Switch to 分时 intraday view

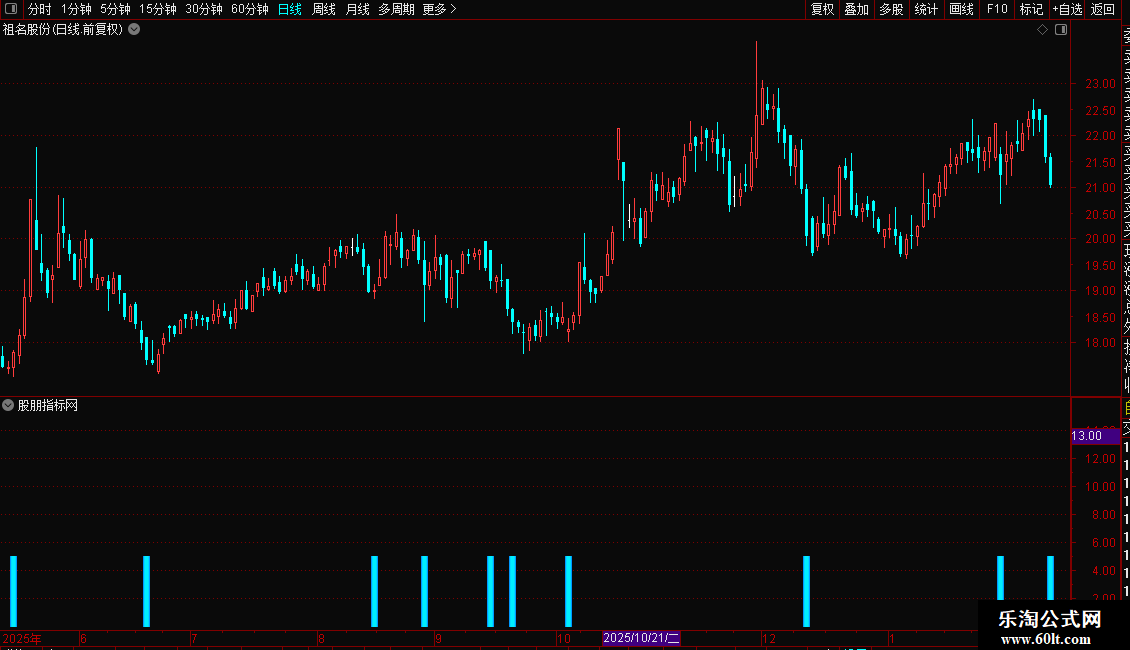(40, 9)
